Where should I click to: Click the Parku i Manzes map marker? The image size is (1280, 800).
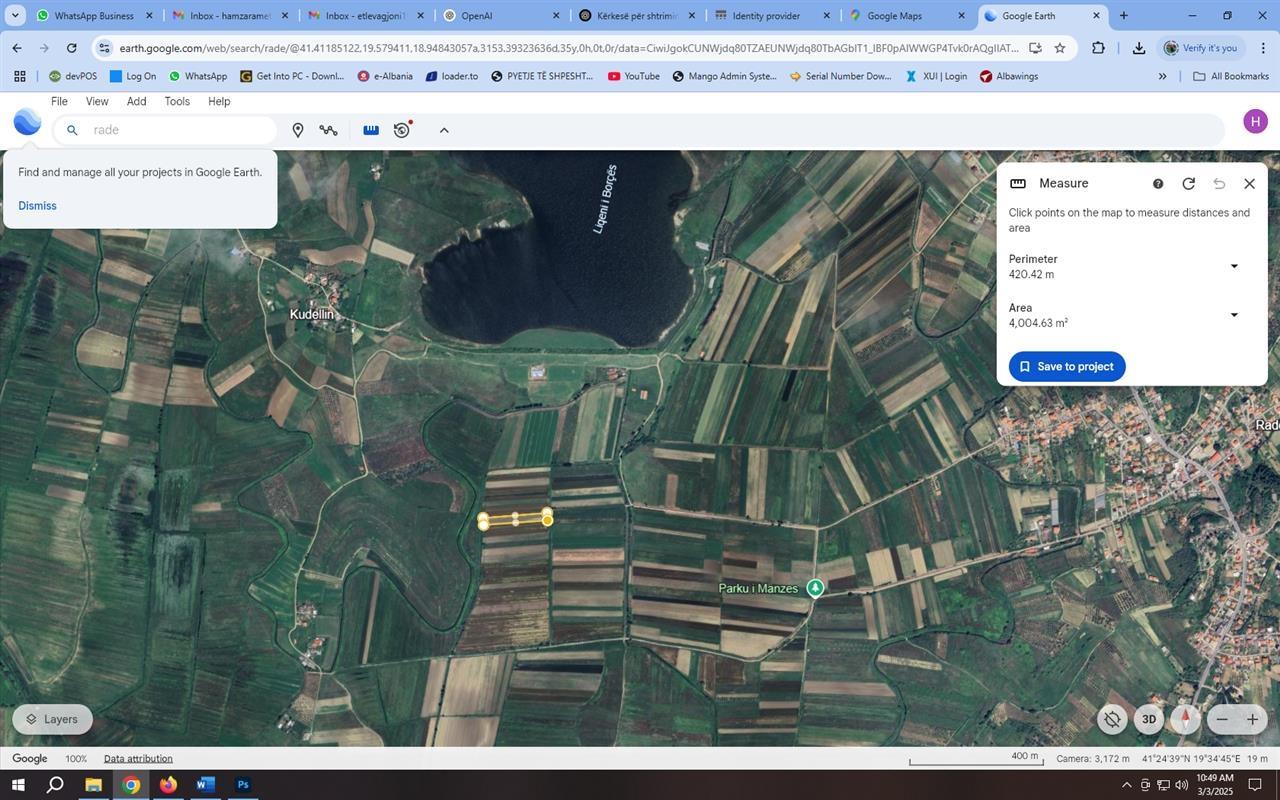tap(815, 588)
